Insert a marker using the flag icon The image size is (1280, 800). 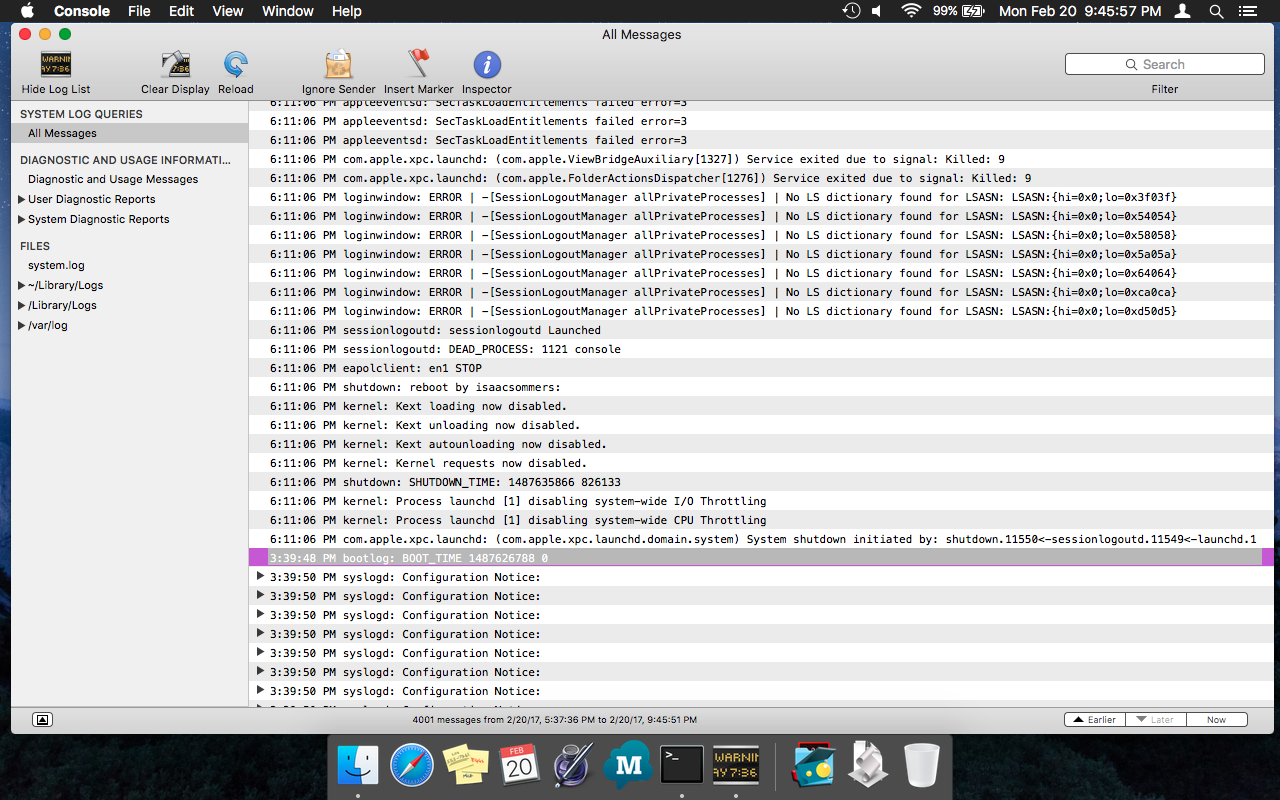coord(419,65)
